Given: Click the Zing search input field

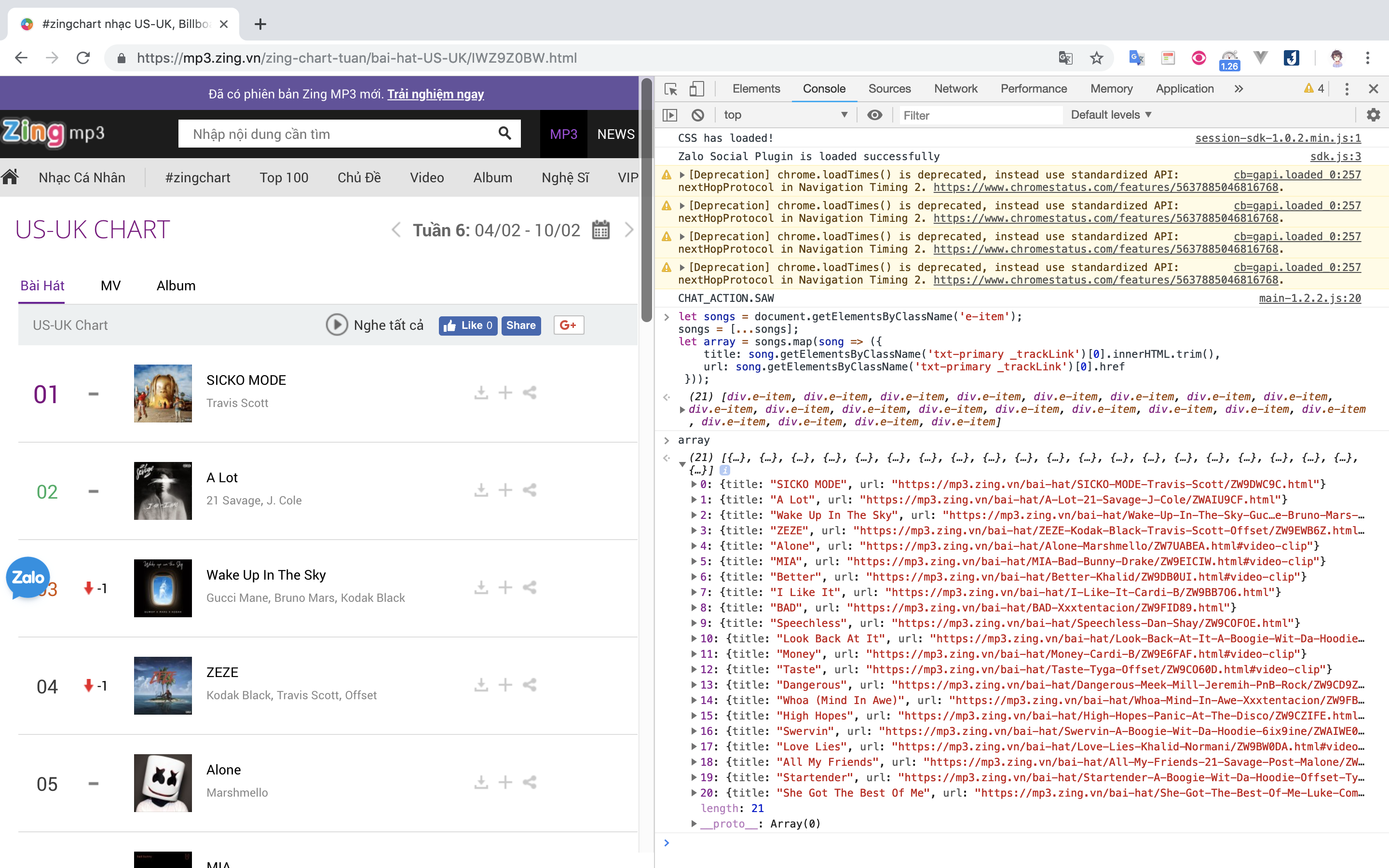Looking at the screenshot, I should [x=339, y=135].
